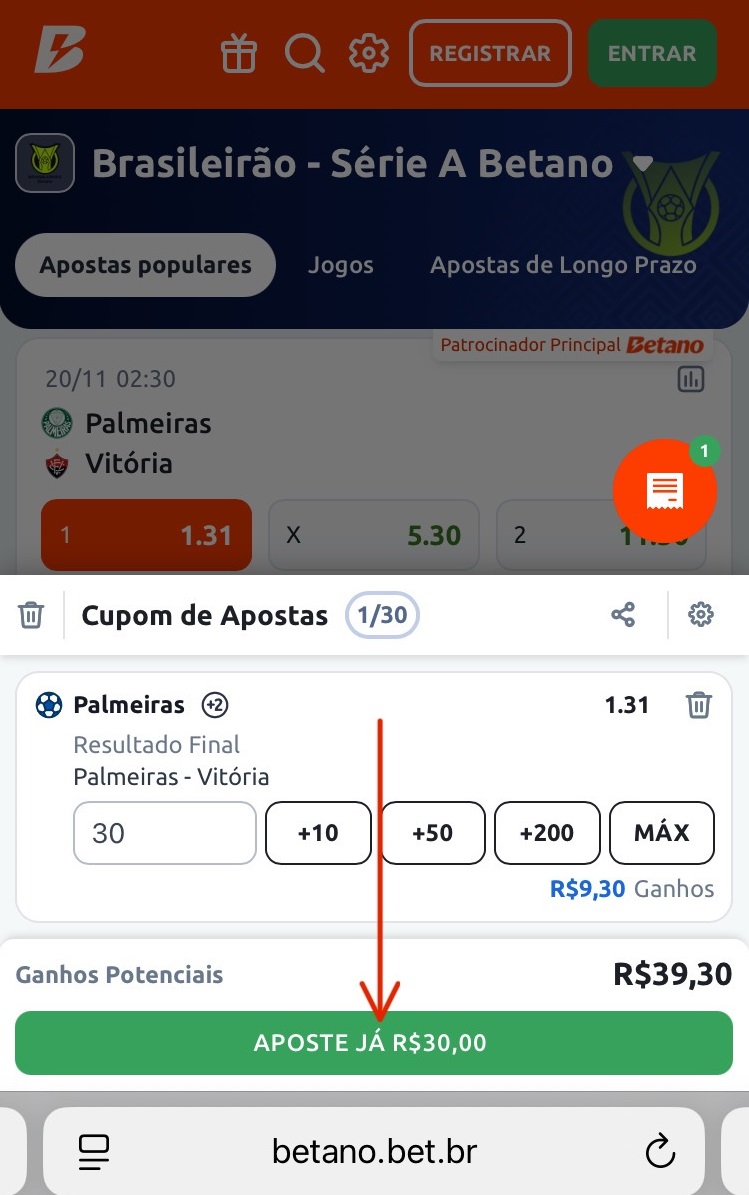Expand the +2 extra markets badge
Viewport: 749px width, 1195px height.
215,705
